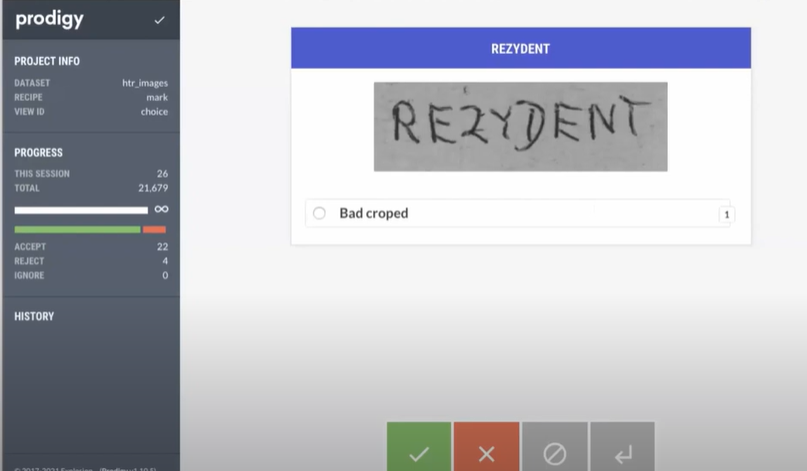The width and height of the screenshot is (807, 471).
Task: Click the undo return-arrow button
Action: click(622, 446)
